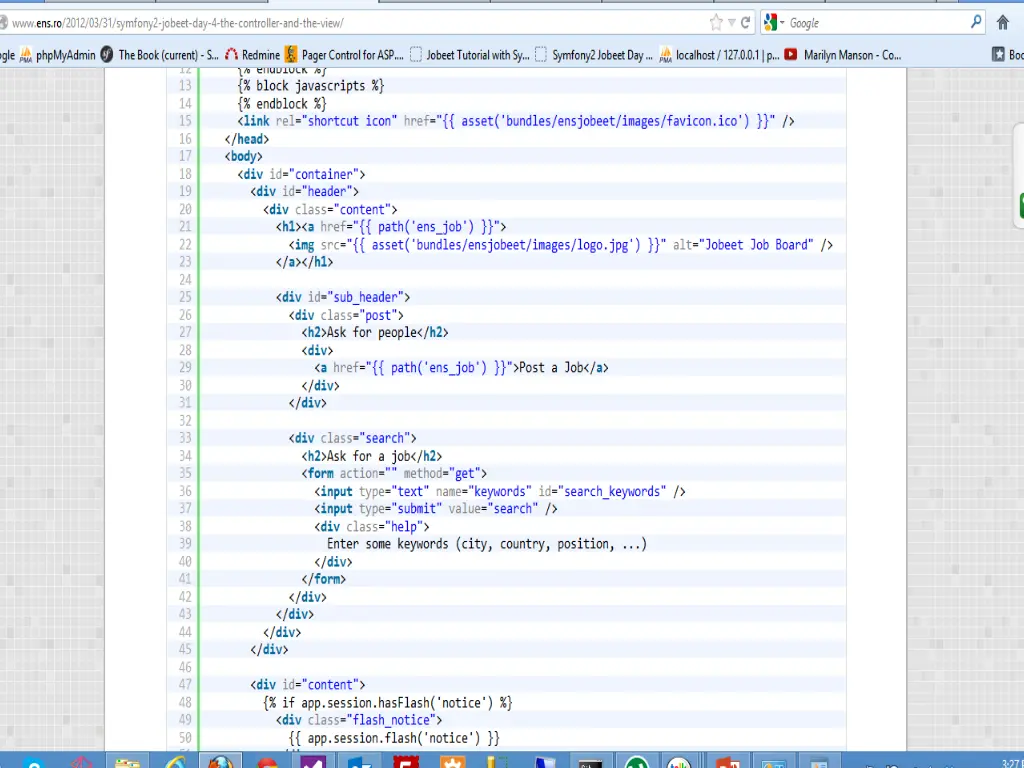The image size is (1024, 768).
Task: Click the site identity icon beside the URL
Action: tap(3, 23)
